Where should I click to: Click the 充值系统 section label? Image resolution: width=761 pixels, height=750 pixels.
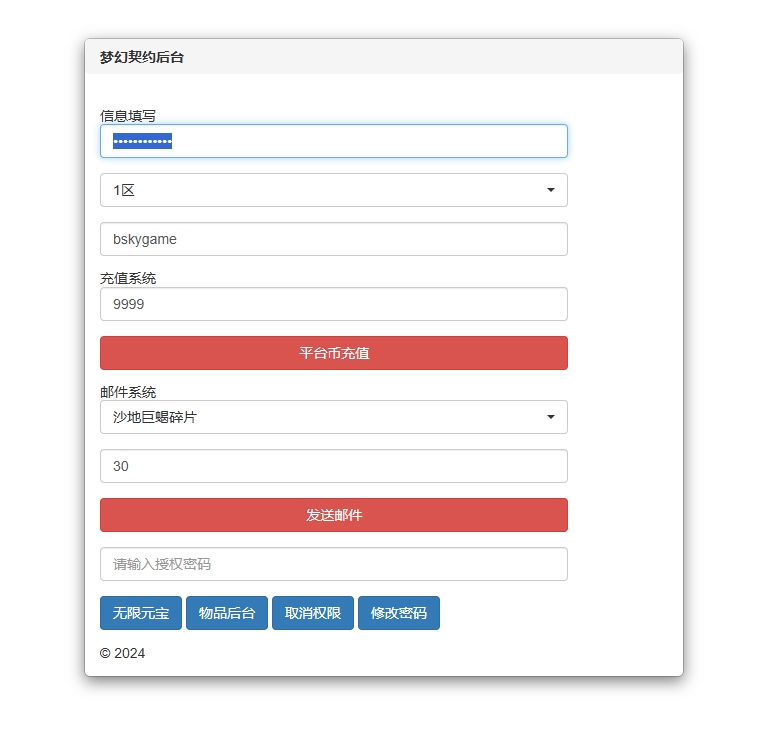pos(128,279)
